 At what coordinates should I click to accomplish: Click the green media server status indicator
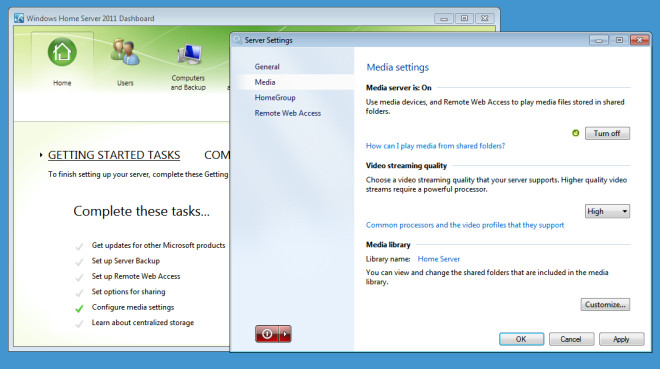575,133
